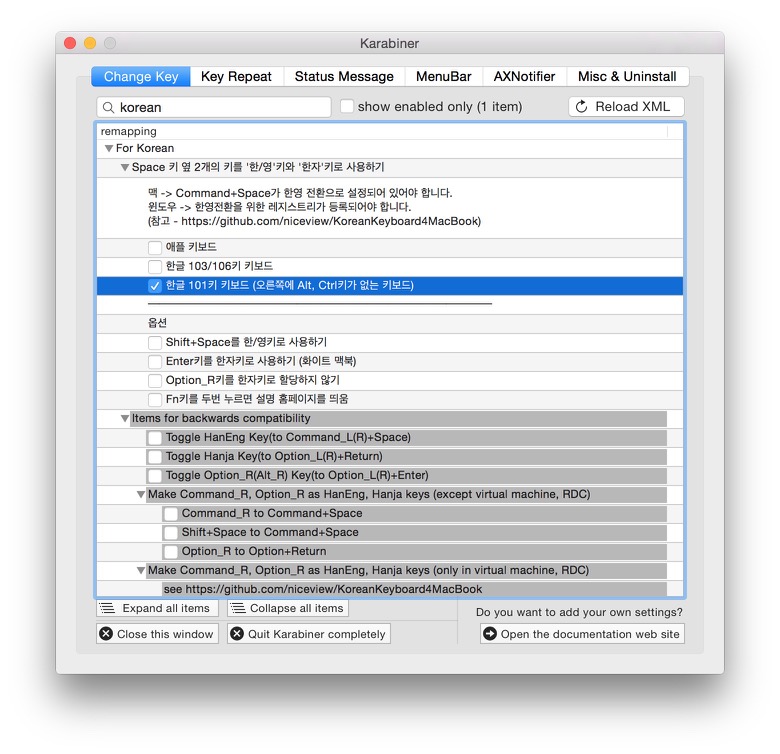
Task: Open the MenuBar tab
Action: click(x=443, y=77)
